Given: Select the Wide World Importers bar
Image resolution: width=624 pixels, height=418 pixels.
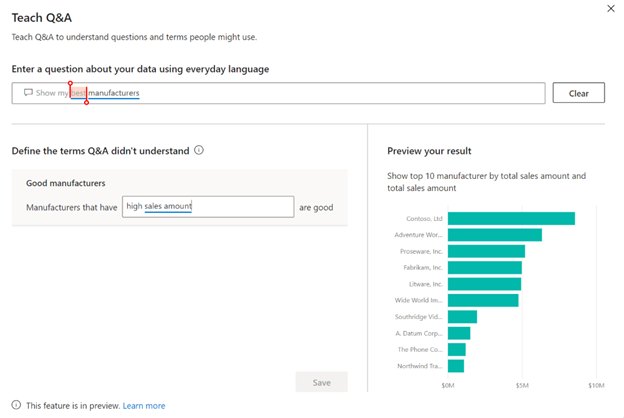Looking at the screenshot, I should pos(483,300).
